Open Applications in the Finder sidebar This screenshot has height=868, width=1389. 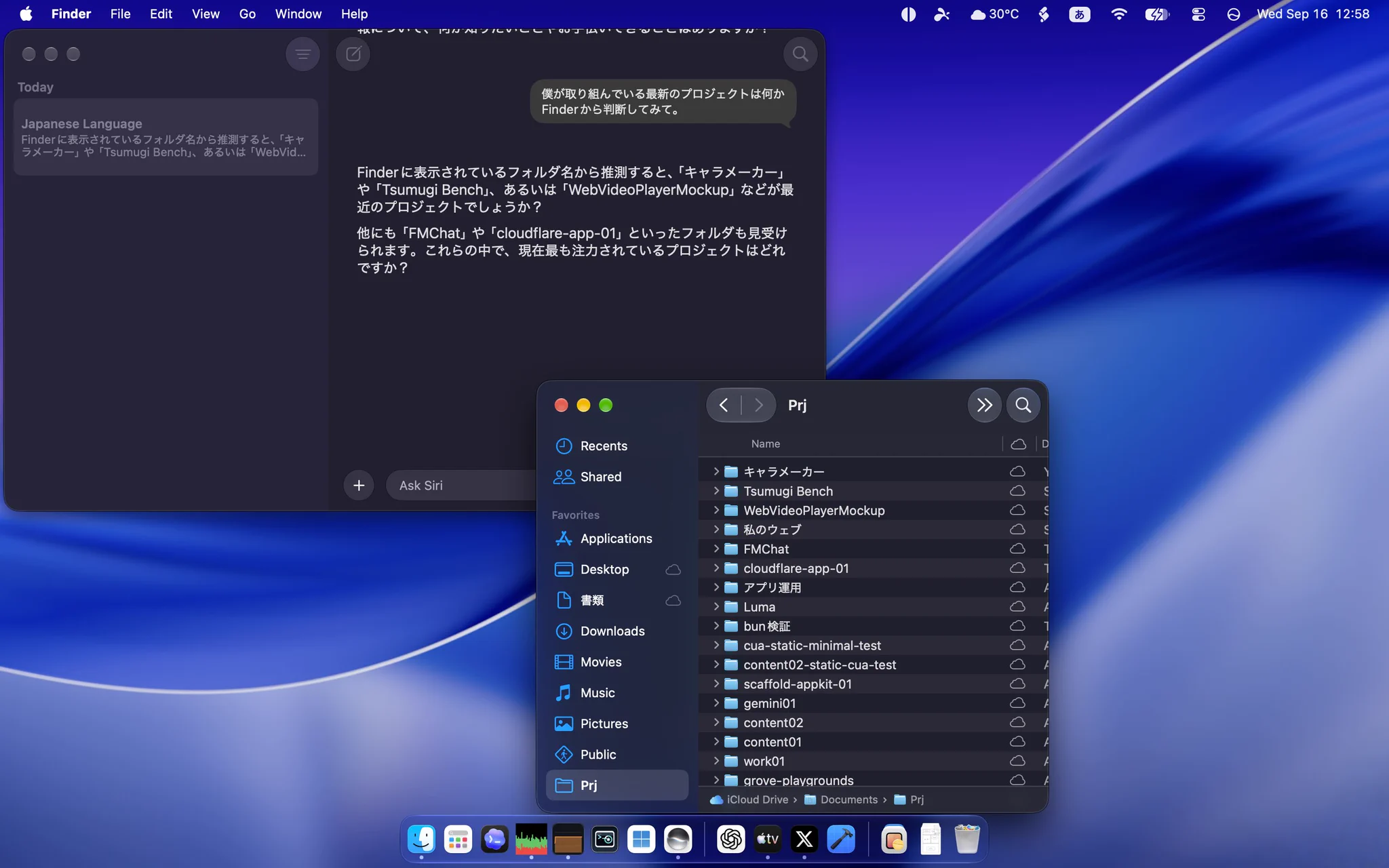(x=617, y=538)
